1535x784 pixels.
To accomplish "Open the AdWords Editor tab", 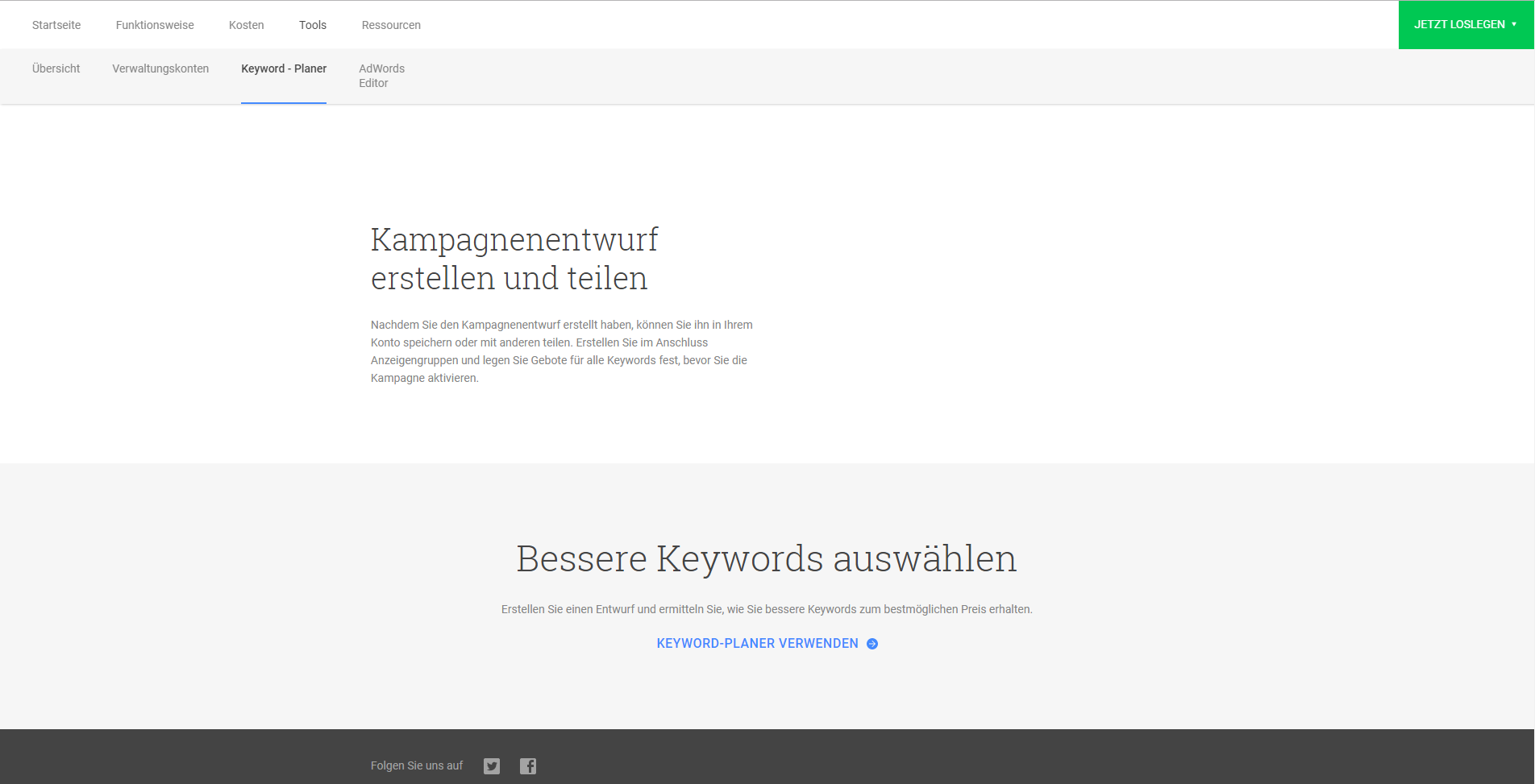I will click(x=382, y=76).
